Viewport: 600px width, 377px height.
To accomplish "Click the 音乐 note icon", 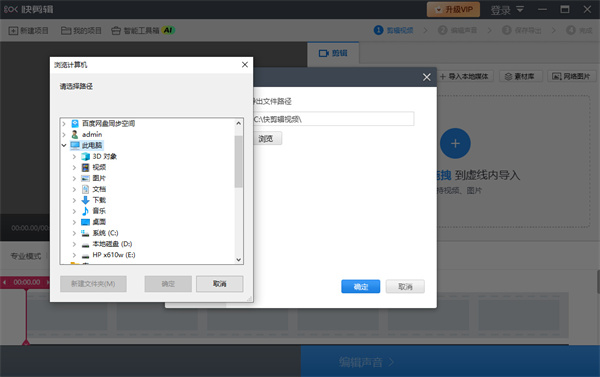I will (85, 211).
